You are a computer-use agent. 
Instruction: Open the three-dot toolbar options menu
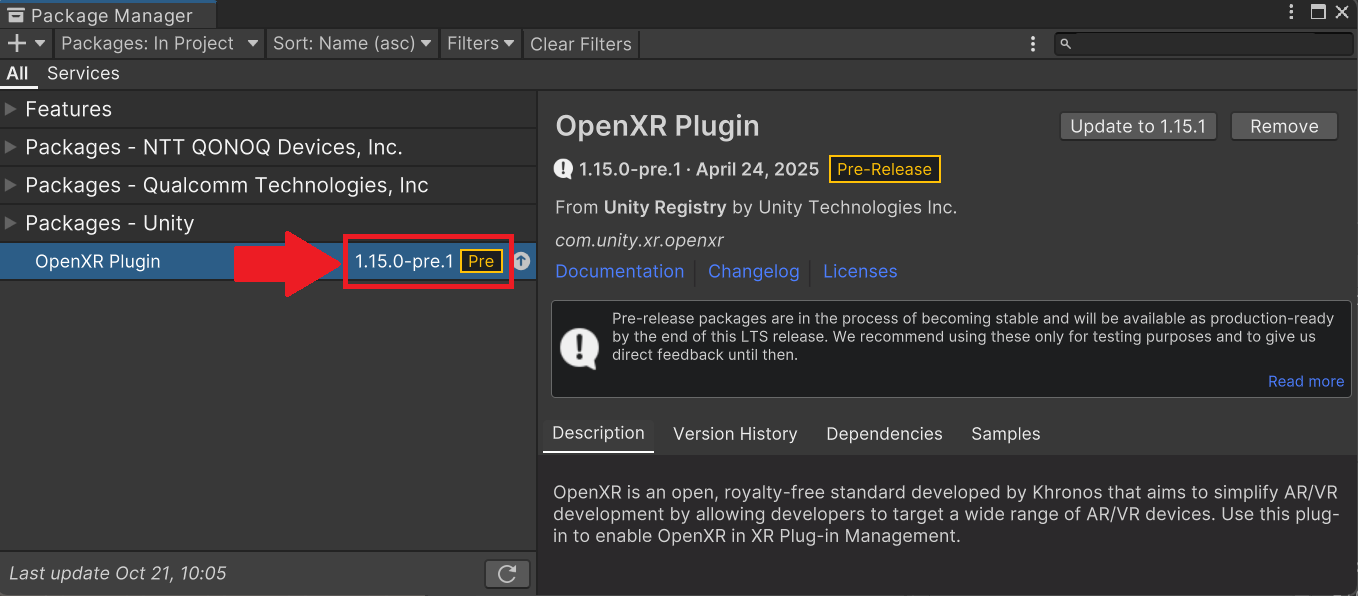(1033, 44)
